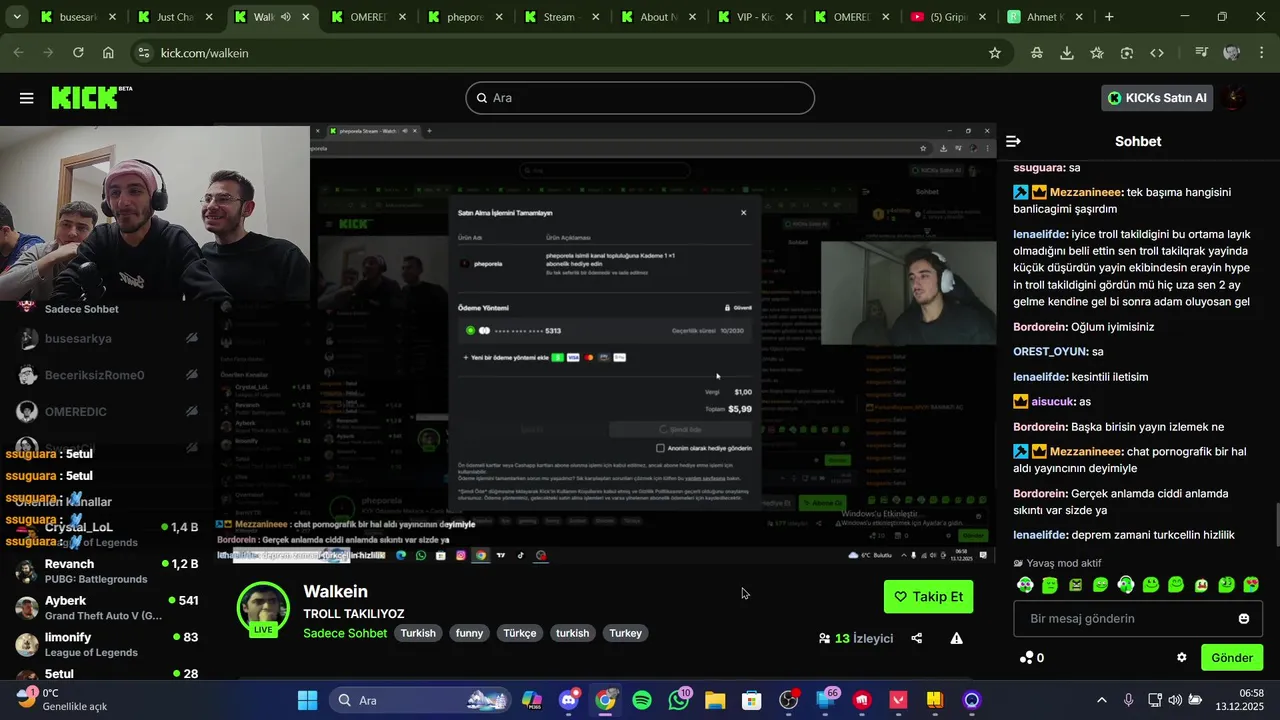Viewport: 1280px width, 720px height.
Task: Insert the heart-eyes green emote
Action: (1251, 585)
